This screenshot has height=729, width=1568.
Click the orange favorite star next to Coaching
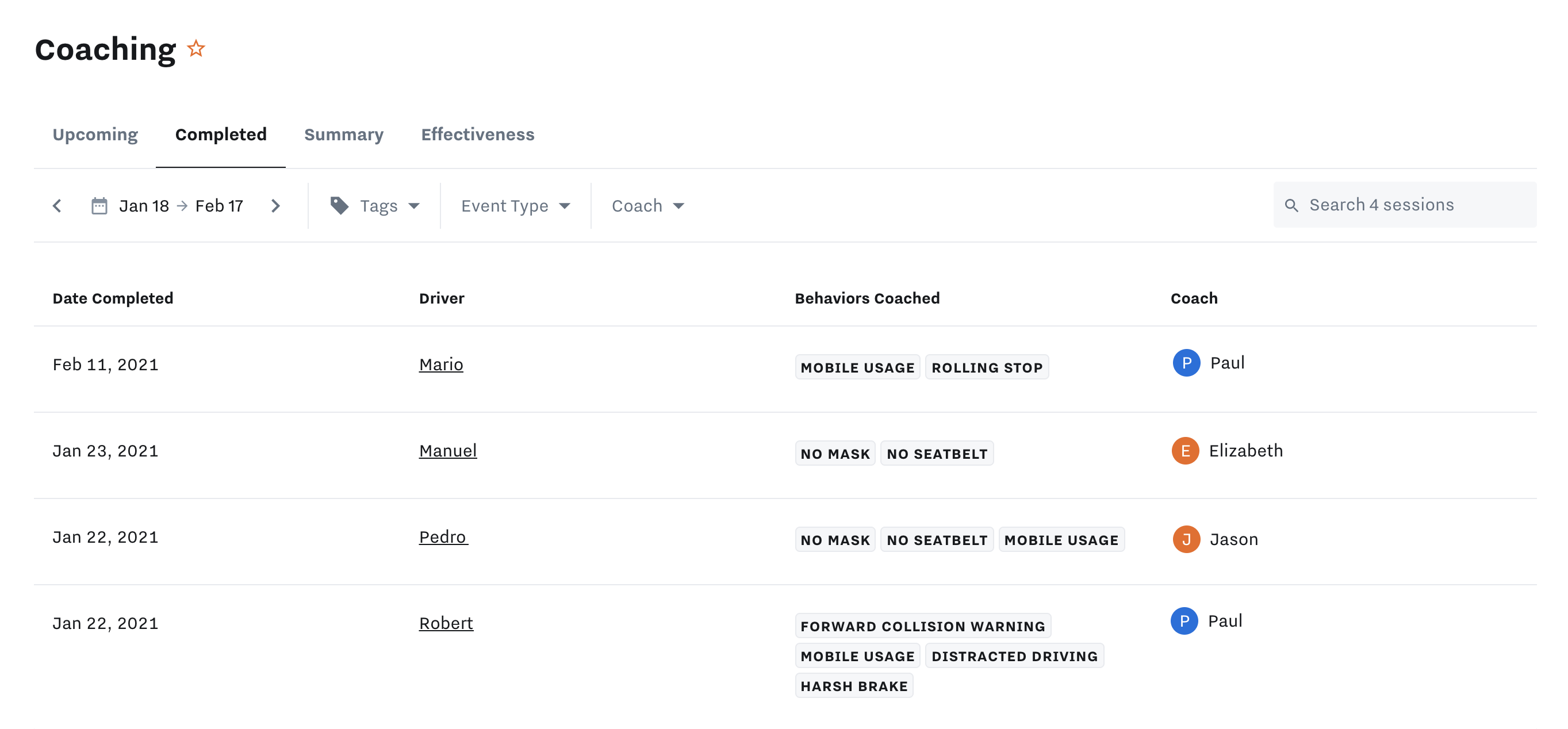click(x=196, y=48)
